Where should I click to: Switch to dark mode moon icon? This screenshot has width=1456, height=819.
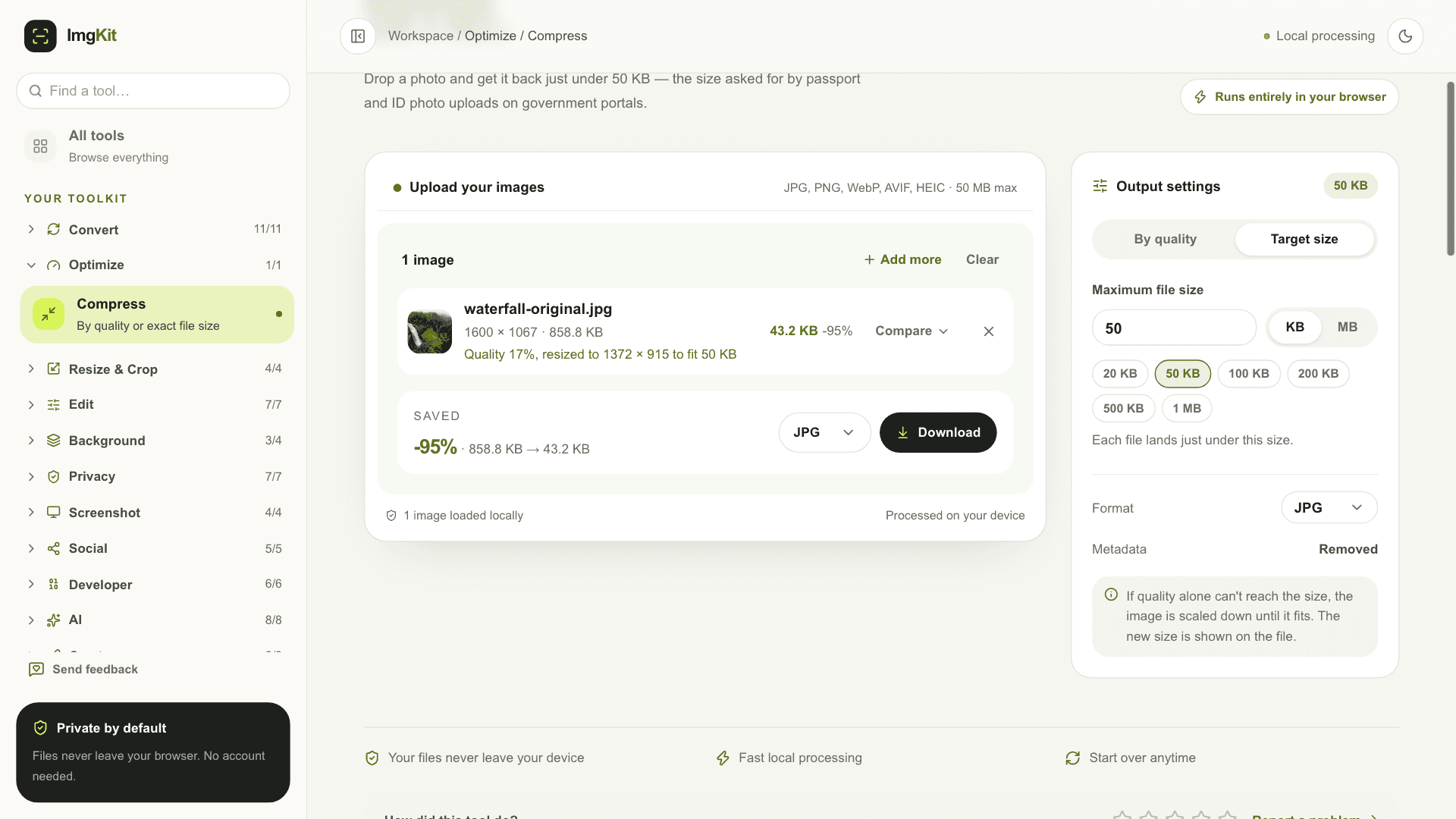pyautogui.click(x=1405, y=36)
